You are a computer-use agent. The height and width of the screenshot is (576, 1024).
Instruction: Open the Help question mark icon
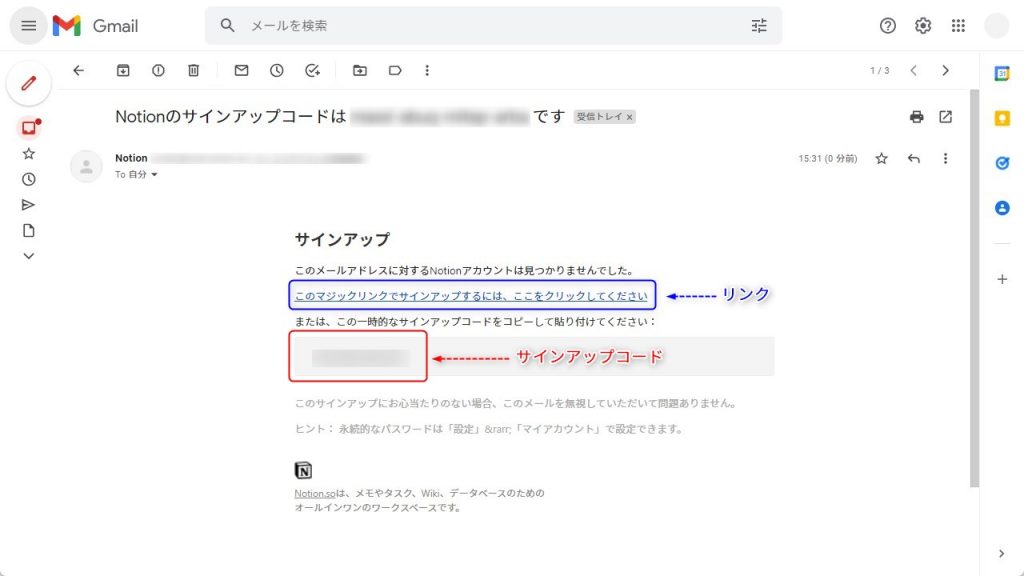pyautogui.click(x=887, y=25)
